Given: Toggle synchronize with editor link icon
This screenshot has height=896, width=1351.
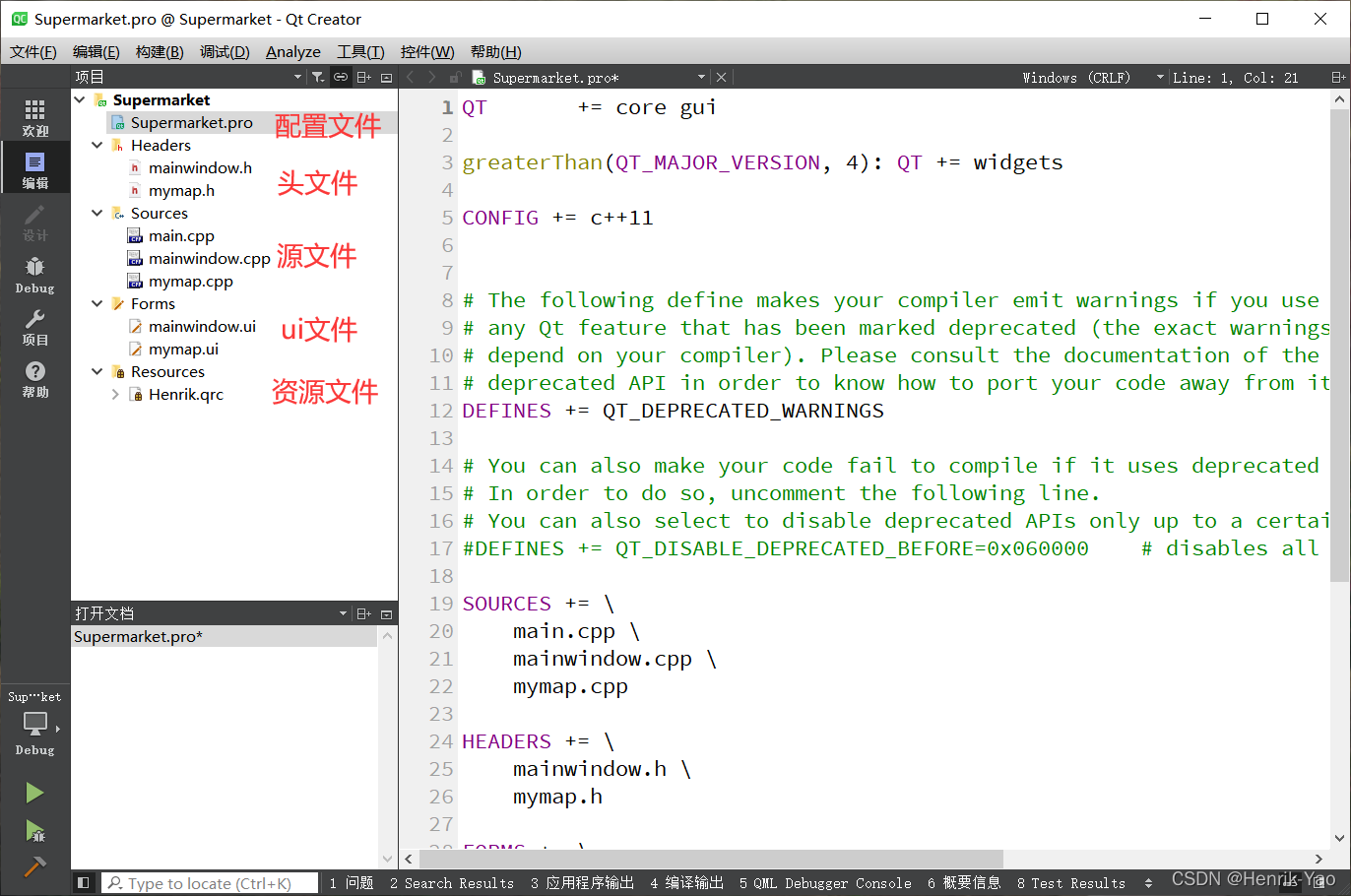Looking at the screenshot, I should [341, 77].
